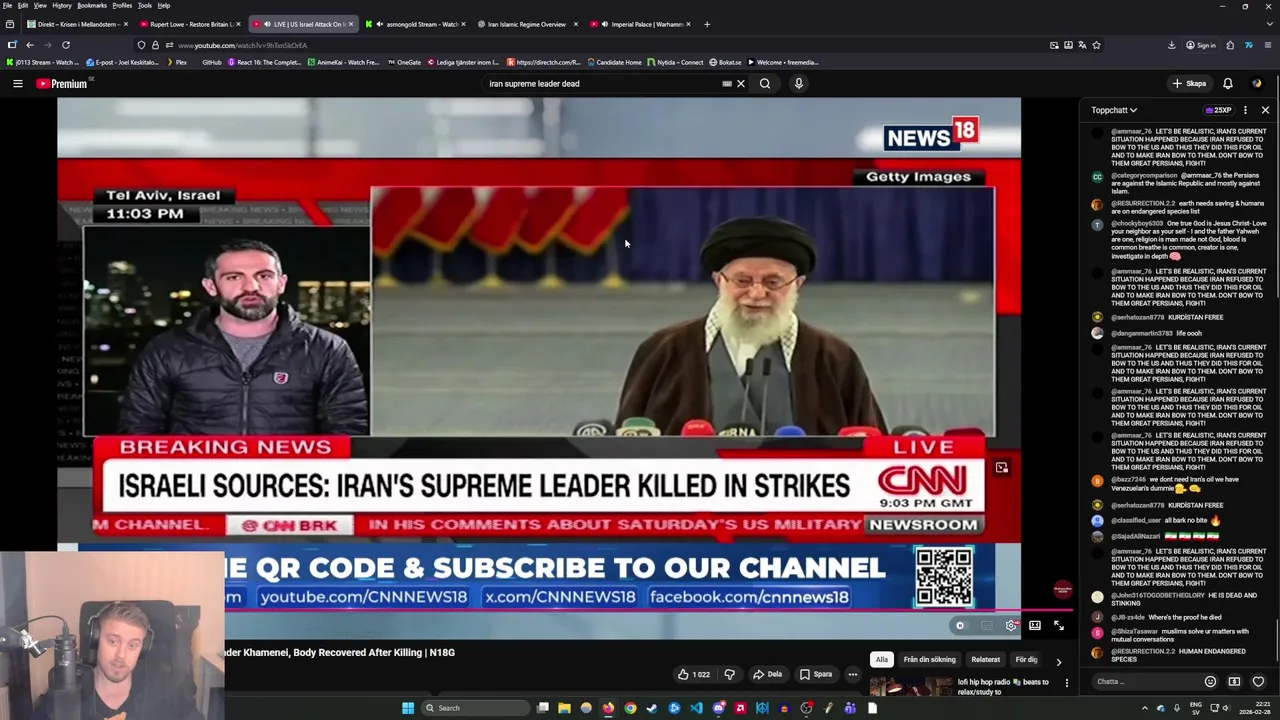Open video more actions ellipsis
This screenshot has width=1280, height=720.
(853, 674)
